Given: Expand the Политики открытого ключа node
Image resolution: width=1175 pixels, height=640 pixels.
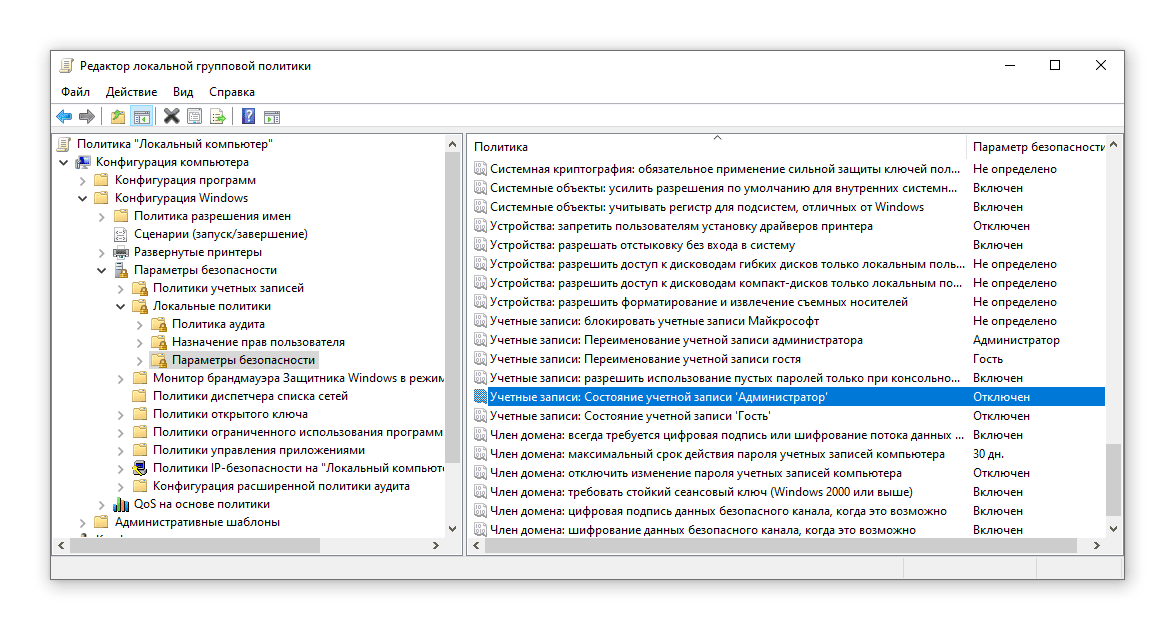Looking at the screenshot, I should [x=121, y=414].
